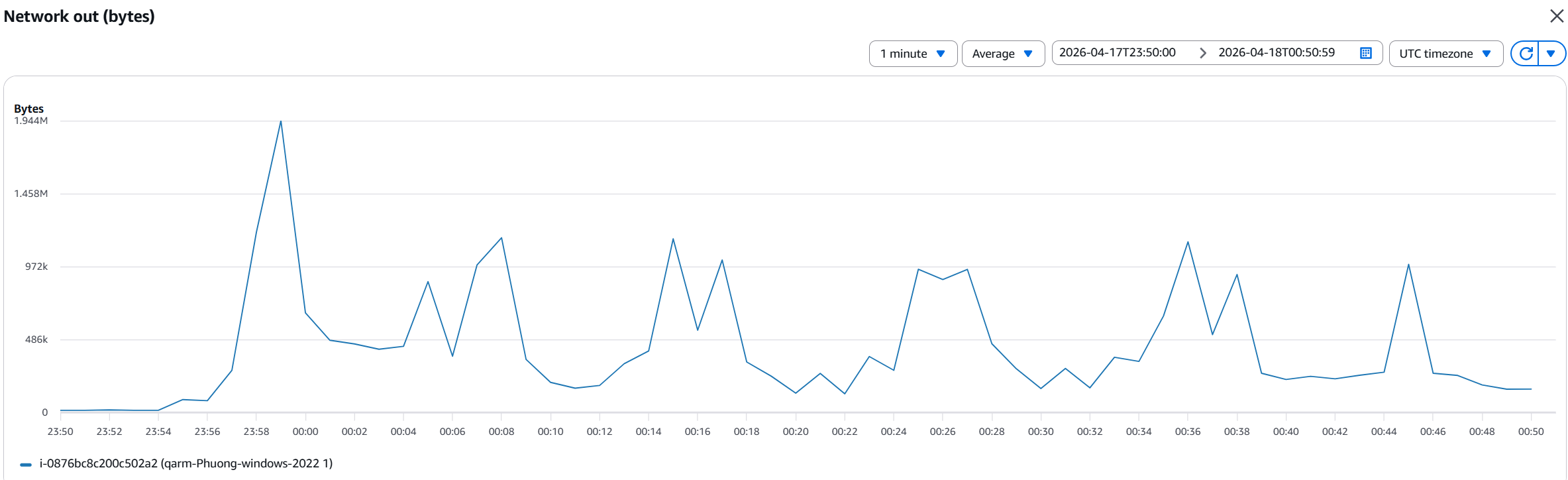Open the auto-refresh options arrow
Image resolution: width=1568 pixels, height=480 pixels.
(1551, 54)
